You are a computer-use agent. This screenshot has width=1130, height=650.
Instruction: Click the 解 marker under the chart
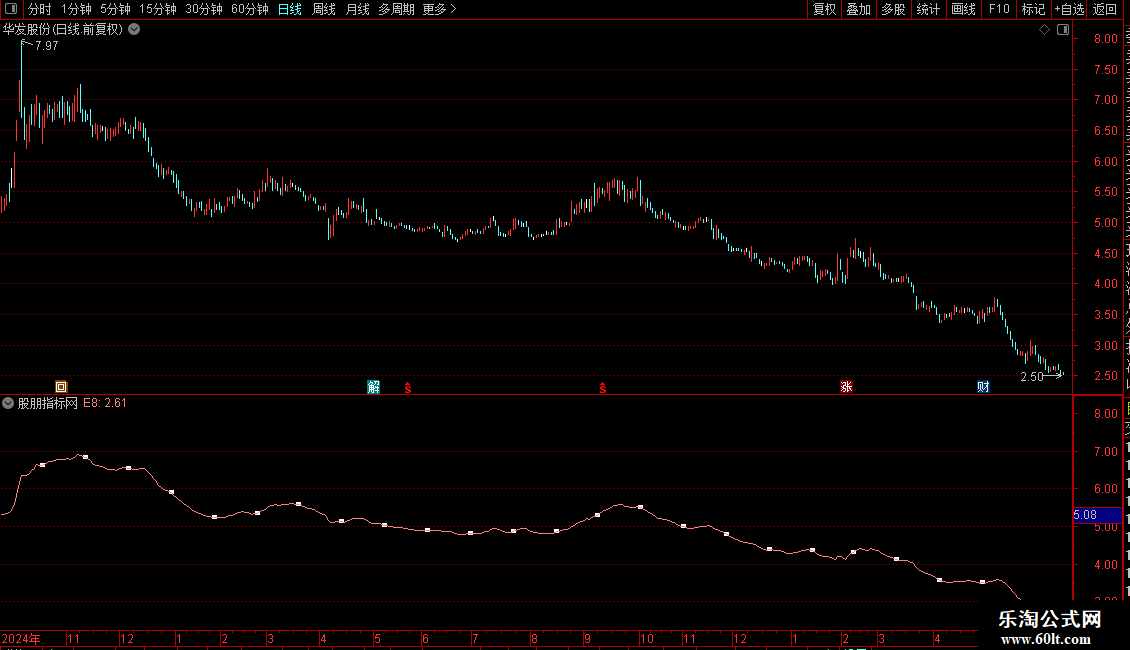click(373, 387)
